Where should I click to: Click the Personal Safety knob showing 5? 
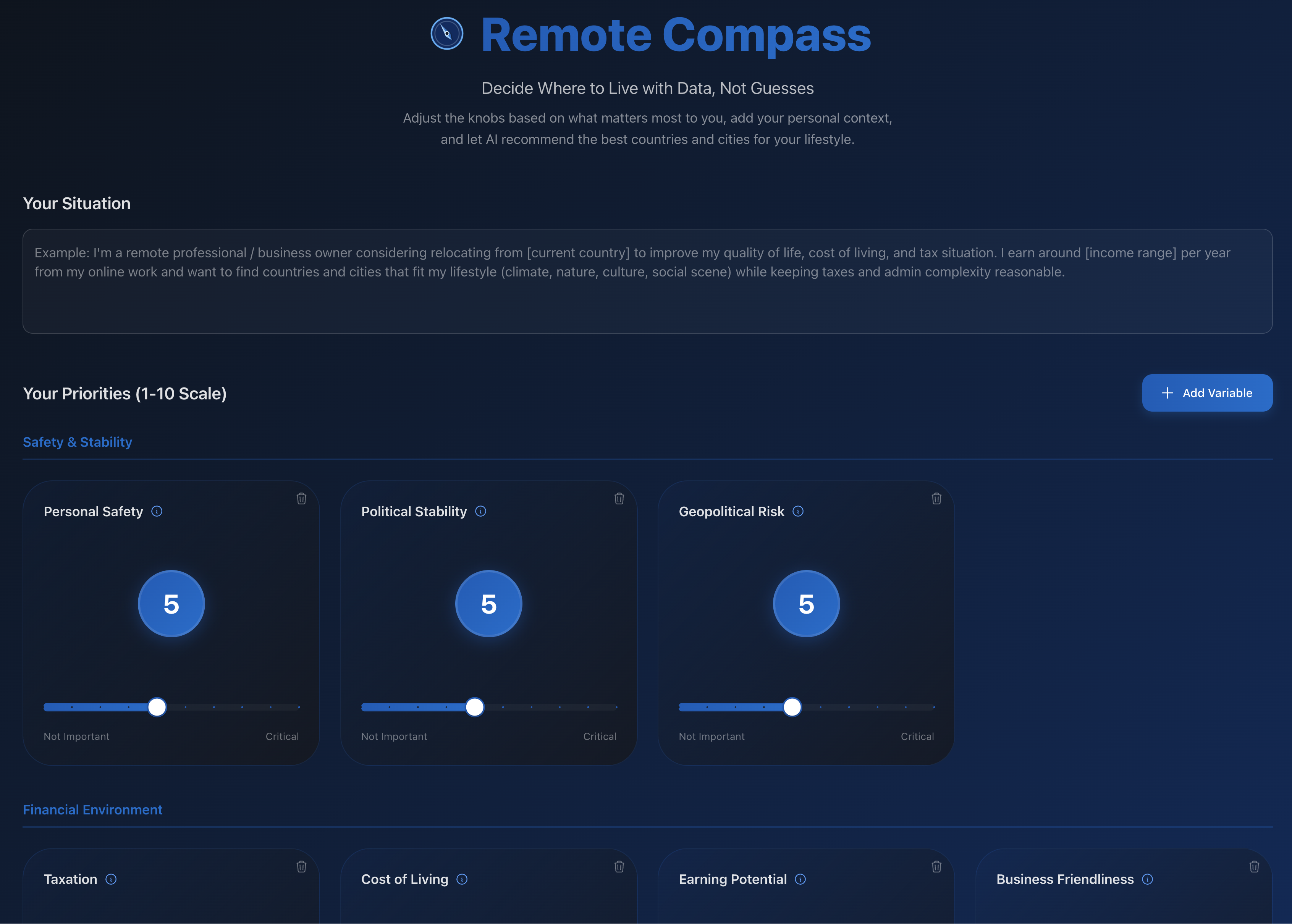pos(171,603)
